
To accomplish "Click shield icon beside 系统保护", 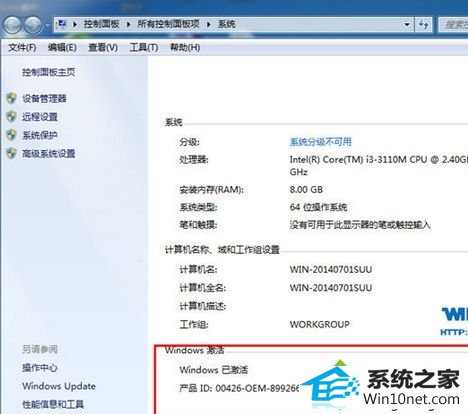I will pos(12,135).
